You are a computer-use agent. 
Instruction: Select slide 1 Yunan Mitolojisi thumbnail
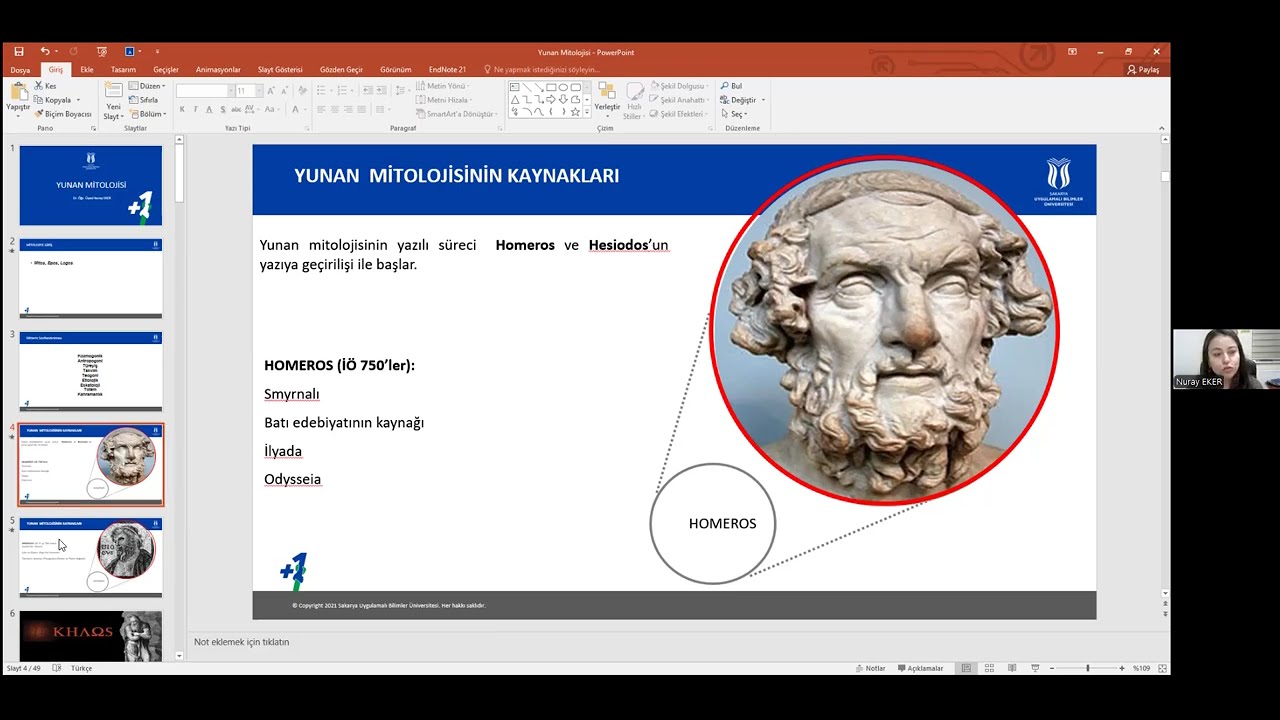point(91,186)
